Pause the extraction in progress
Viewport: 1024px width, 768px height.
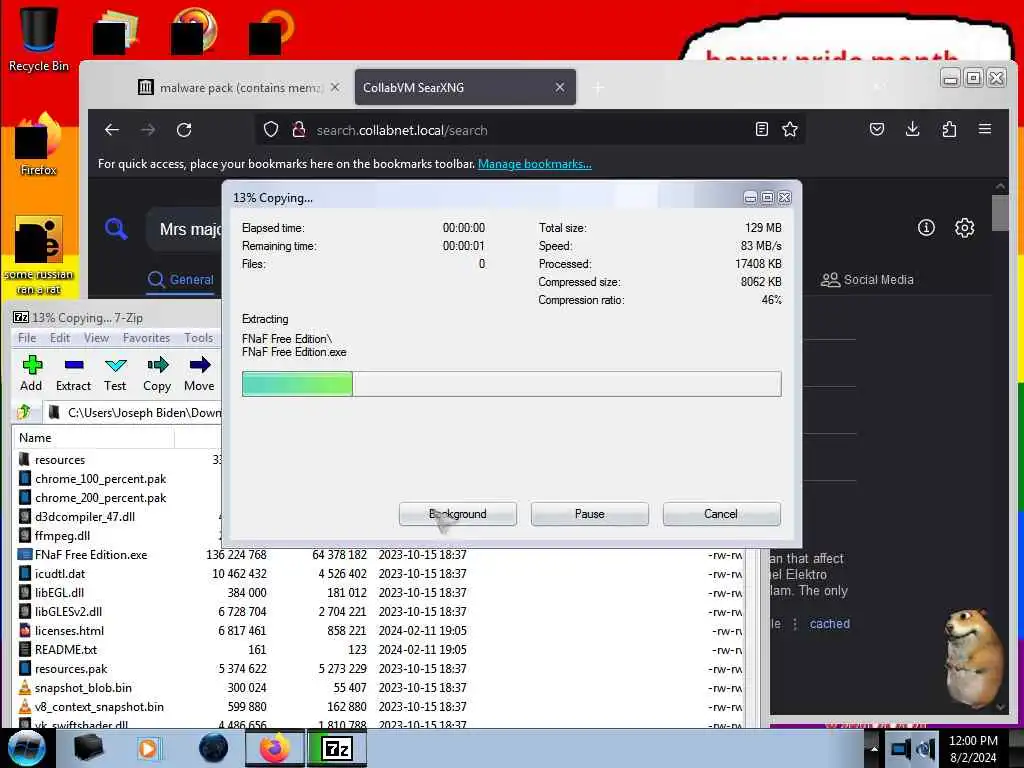pyautogui.click(x=590, y=514)
